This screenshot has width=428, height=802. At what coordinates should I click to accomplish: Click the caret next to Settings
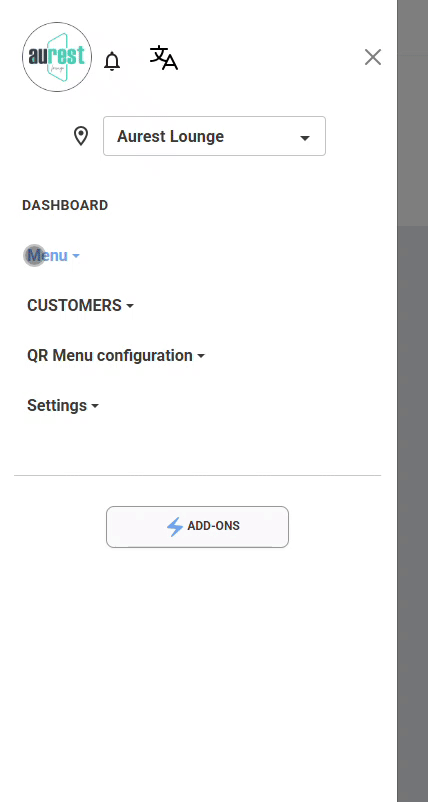[95, 406]
